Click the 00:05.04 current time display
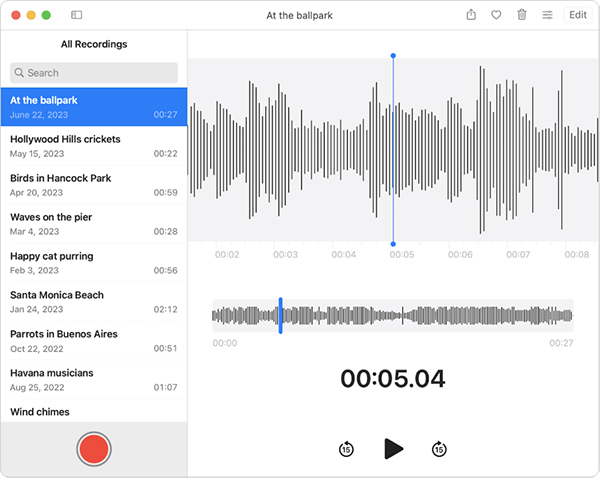 pyautogui.click(x=393, y=378)
